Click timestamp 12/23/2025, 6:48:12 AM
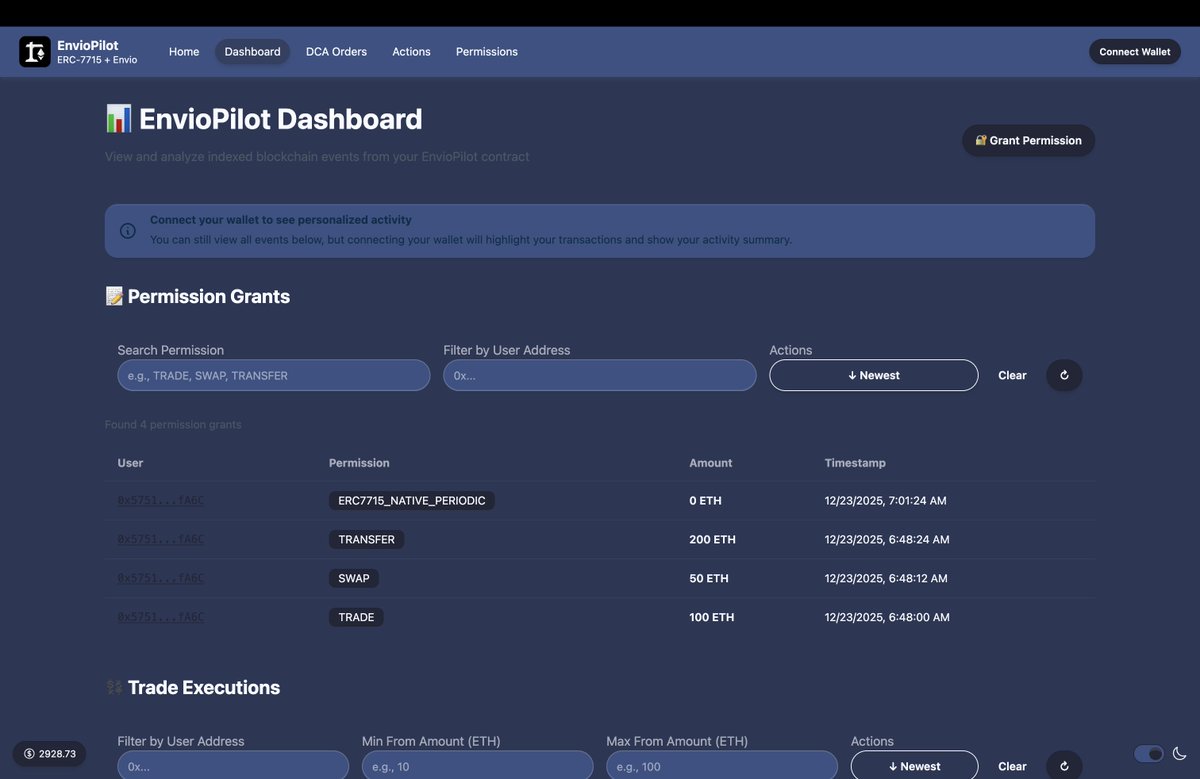This screenshot has height=779, width=1200. tap(886, 579)
